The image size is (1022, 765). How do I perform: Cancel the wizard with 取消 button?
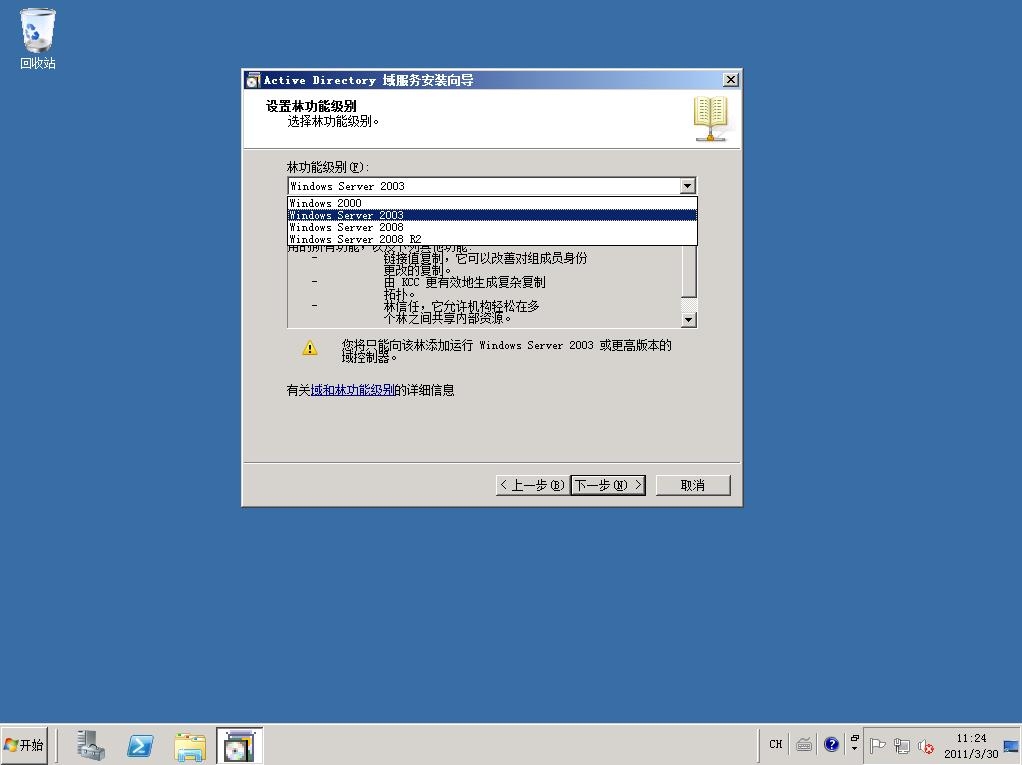point(693,485)
